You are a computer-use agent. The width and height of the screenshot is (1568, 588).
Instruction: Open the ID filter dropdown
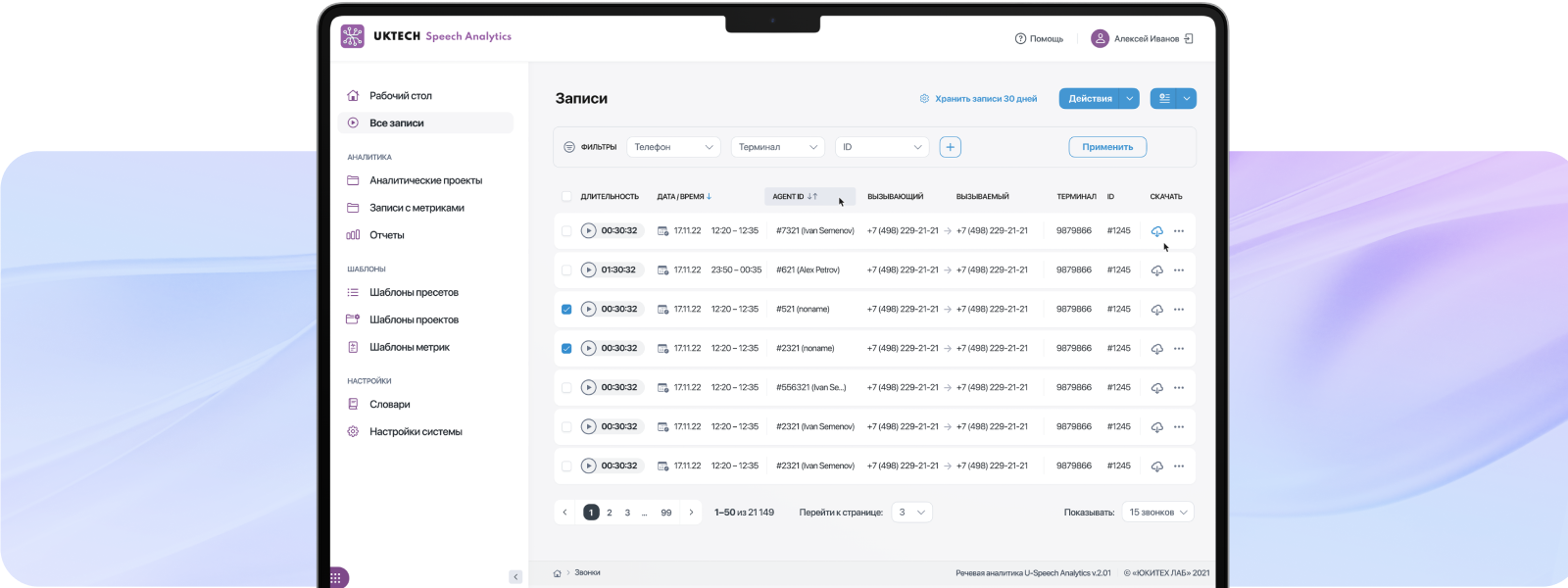[x=882, y=147]
